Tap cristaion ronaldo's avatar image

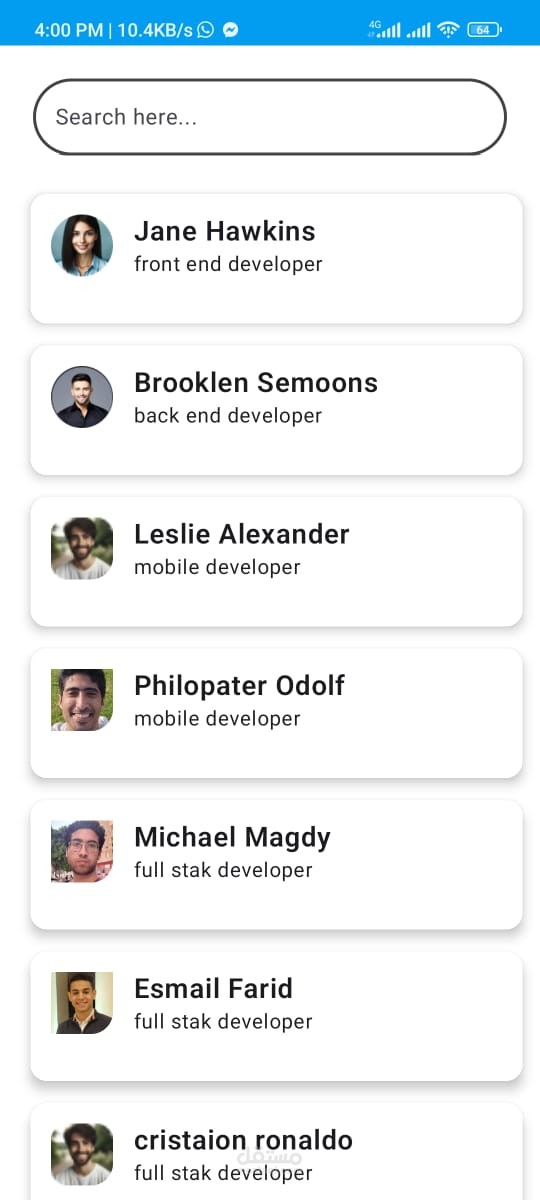82,1154
